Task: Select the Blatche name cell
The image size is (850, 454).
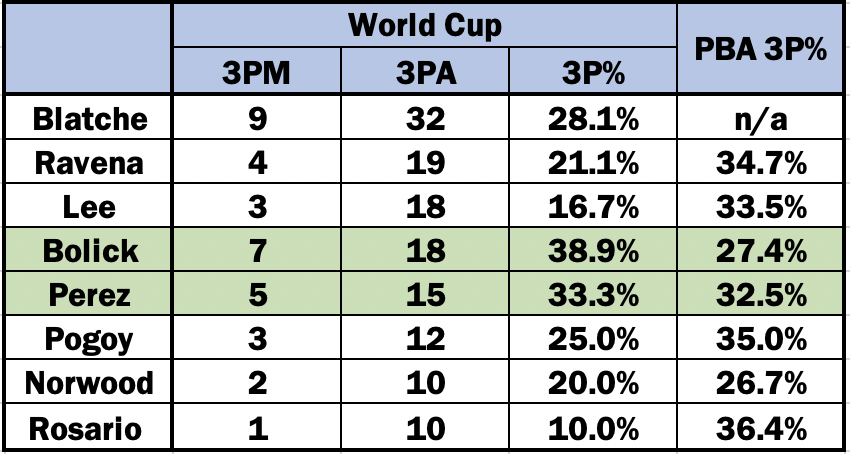Action: pyautogui.click(x=88, y=117)
